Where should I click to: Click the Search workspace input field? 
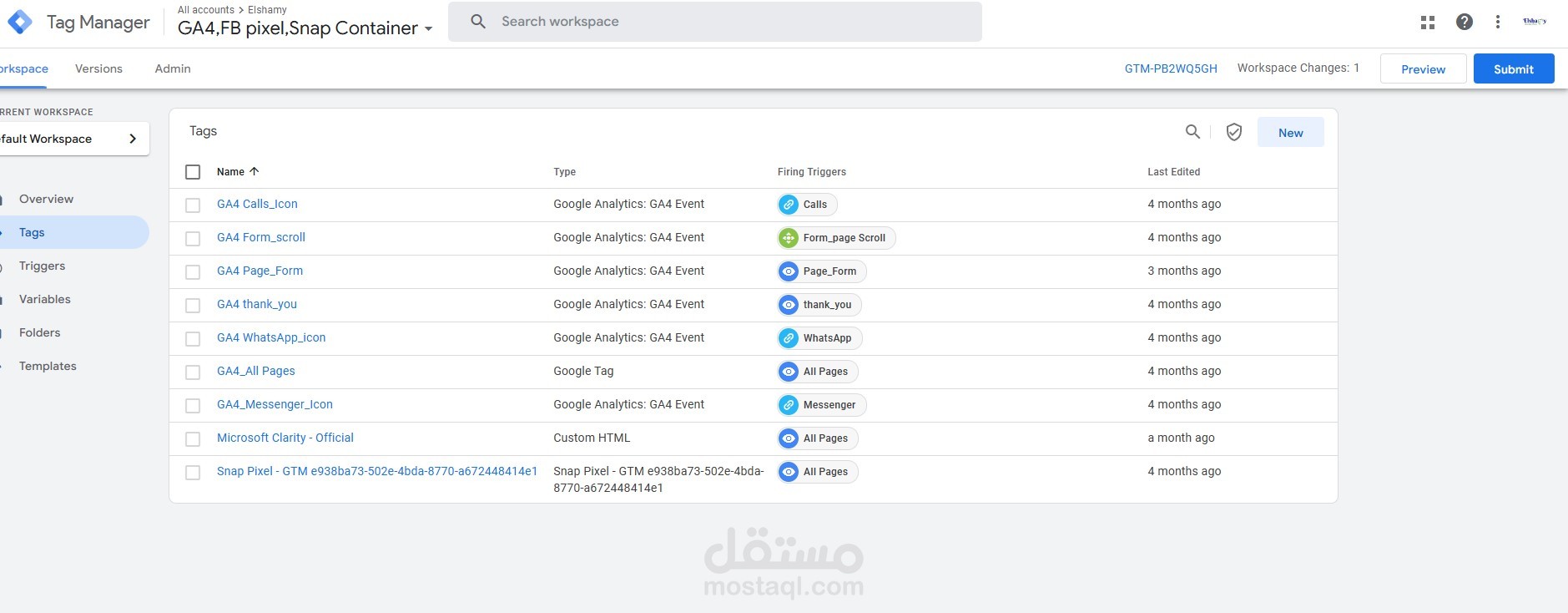(715, 22)
